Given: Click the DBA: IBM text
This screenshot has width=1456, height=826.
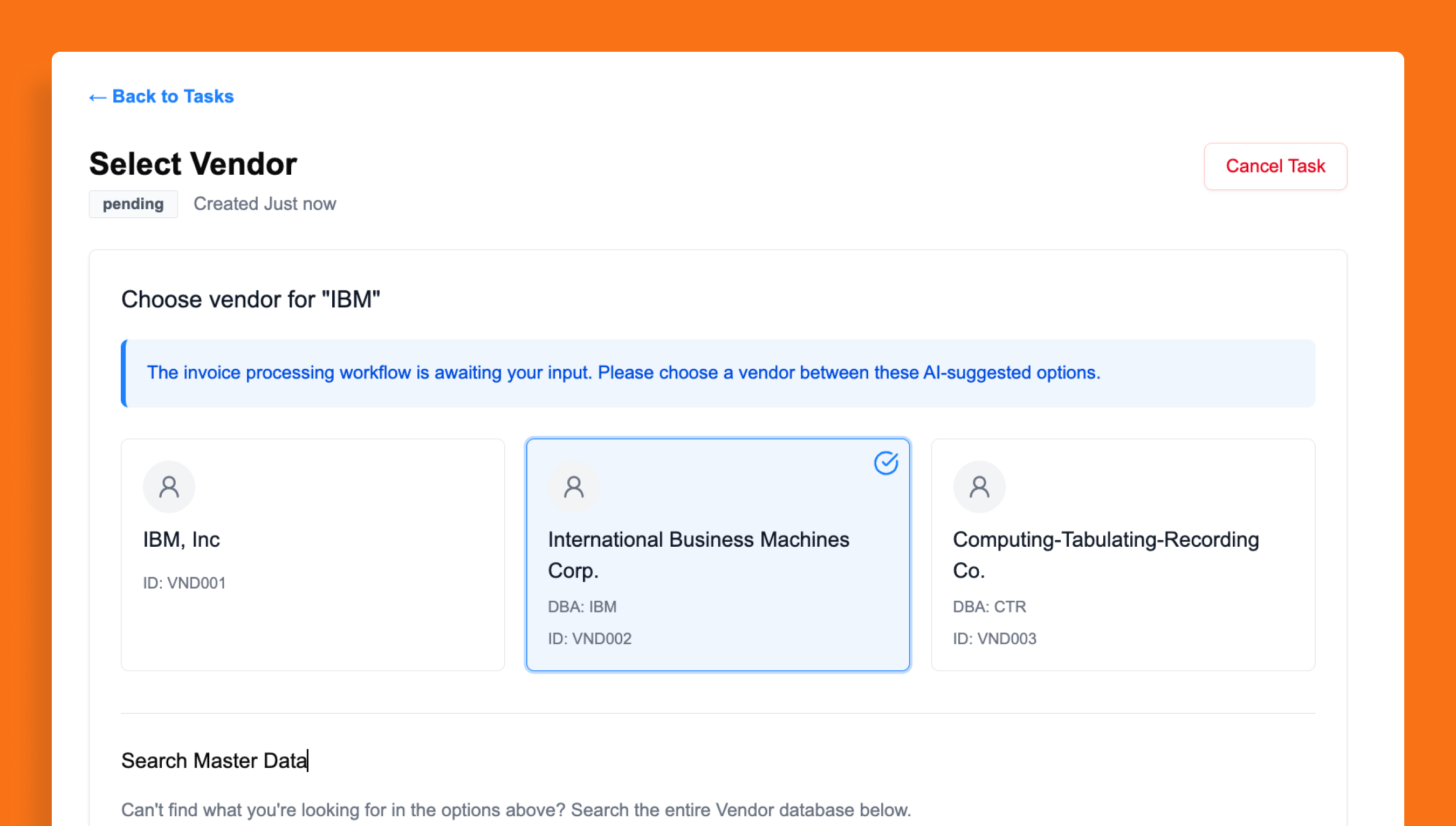Looking at the screenshot, I should tap(582, 607).
